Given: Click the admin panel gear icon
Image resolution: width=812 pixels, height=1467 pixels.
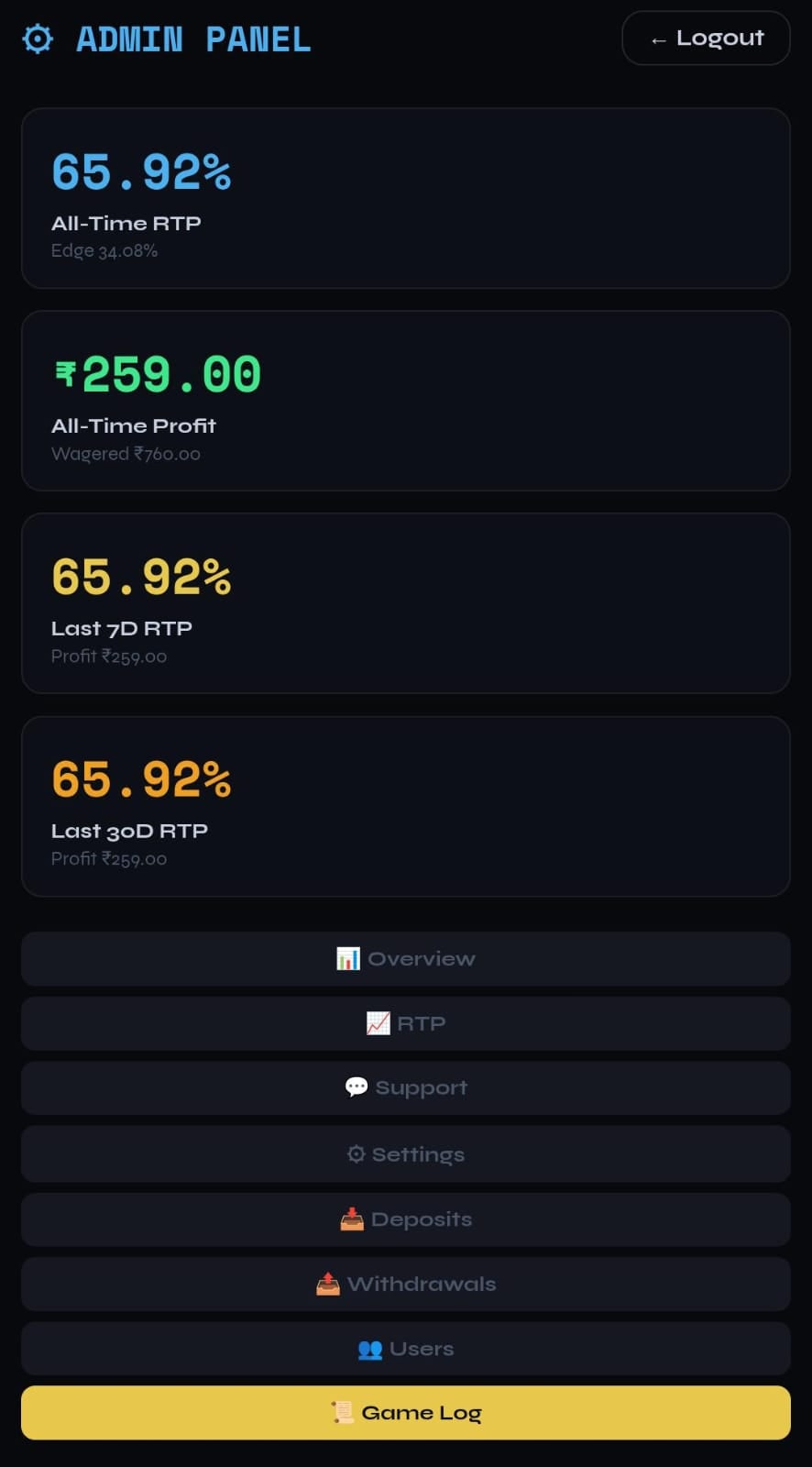Looking at the screenshot, I should tap(38, 39).
